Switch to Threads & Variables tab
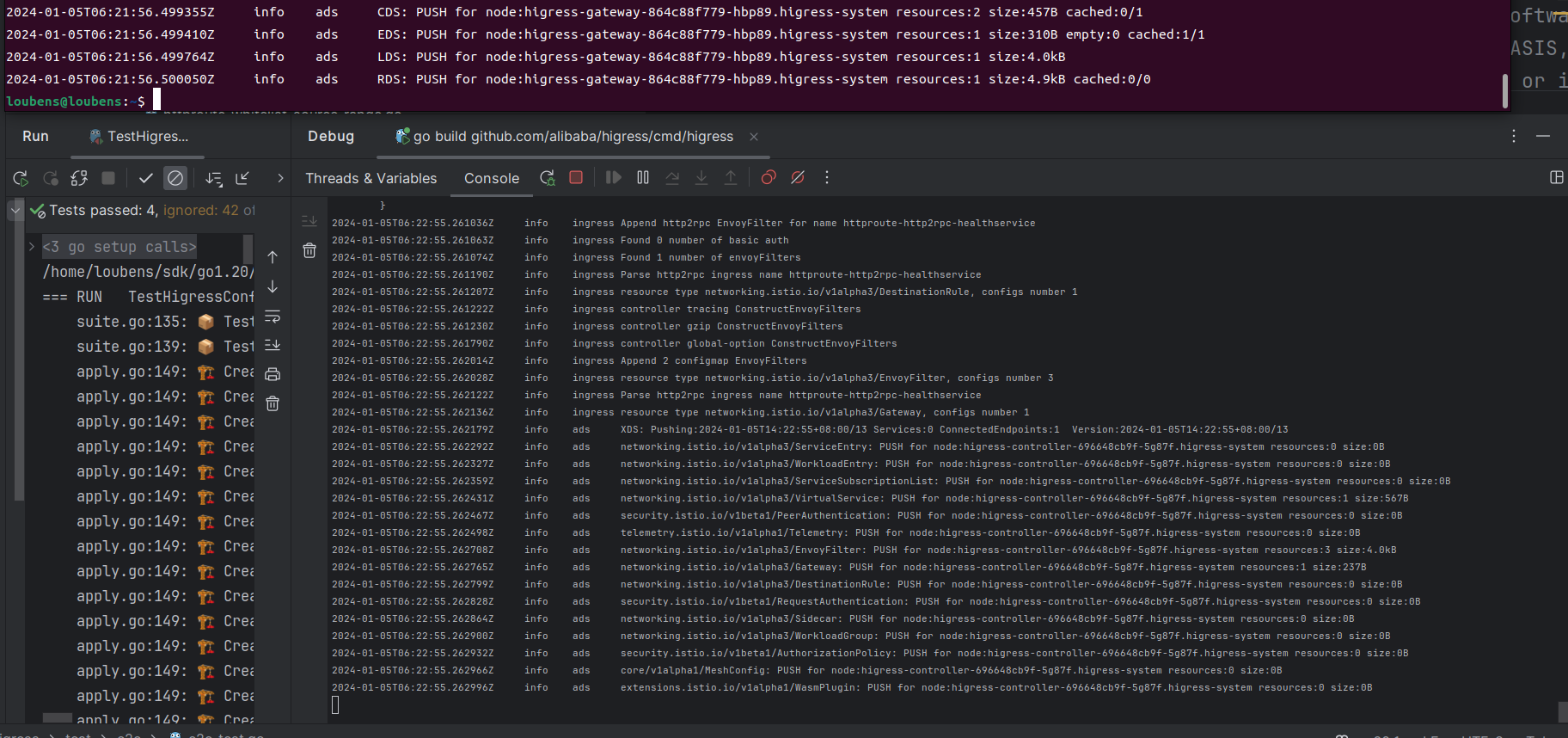This screenshot has height=738, width=1568. pos(371,178)
